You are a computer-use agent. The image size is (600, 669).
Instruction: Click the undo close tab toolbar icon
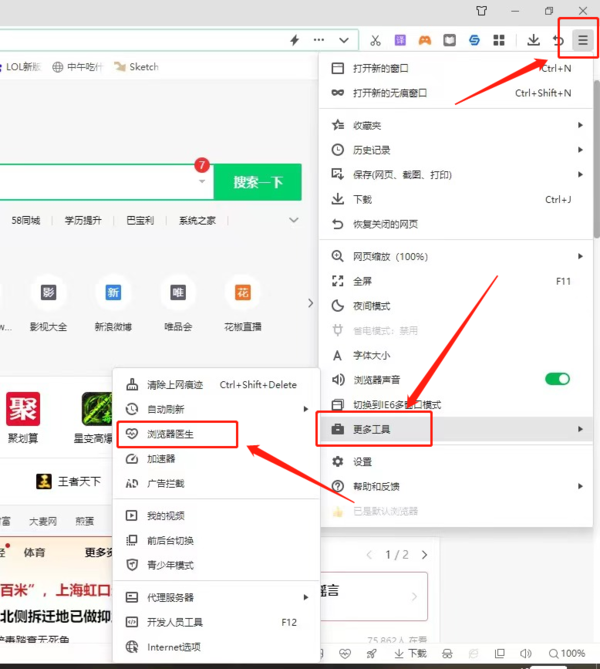pos(558,40)
